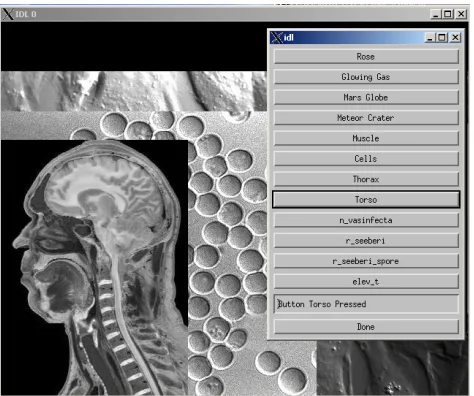
Task: Close the idl dialog window
Action: (455, 38)
